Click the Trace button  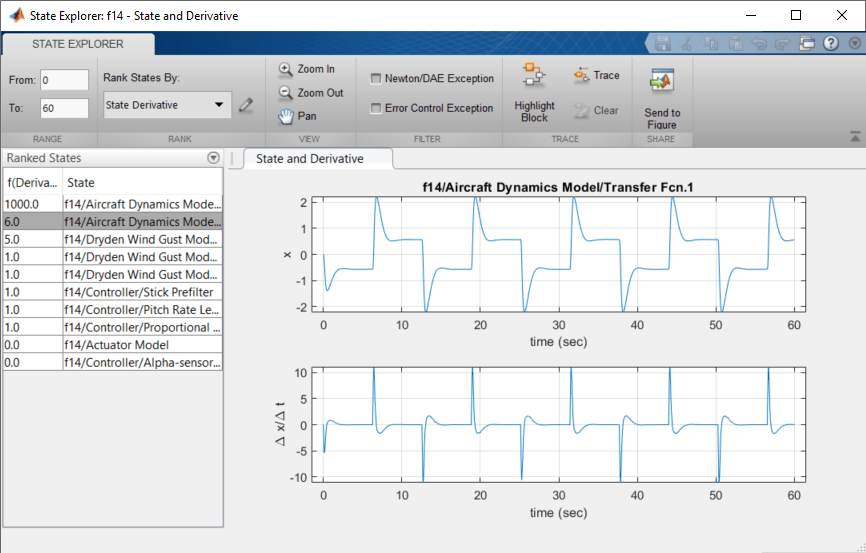coord(596,76)
